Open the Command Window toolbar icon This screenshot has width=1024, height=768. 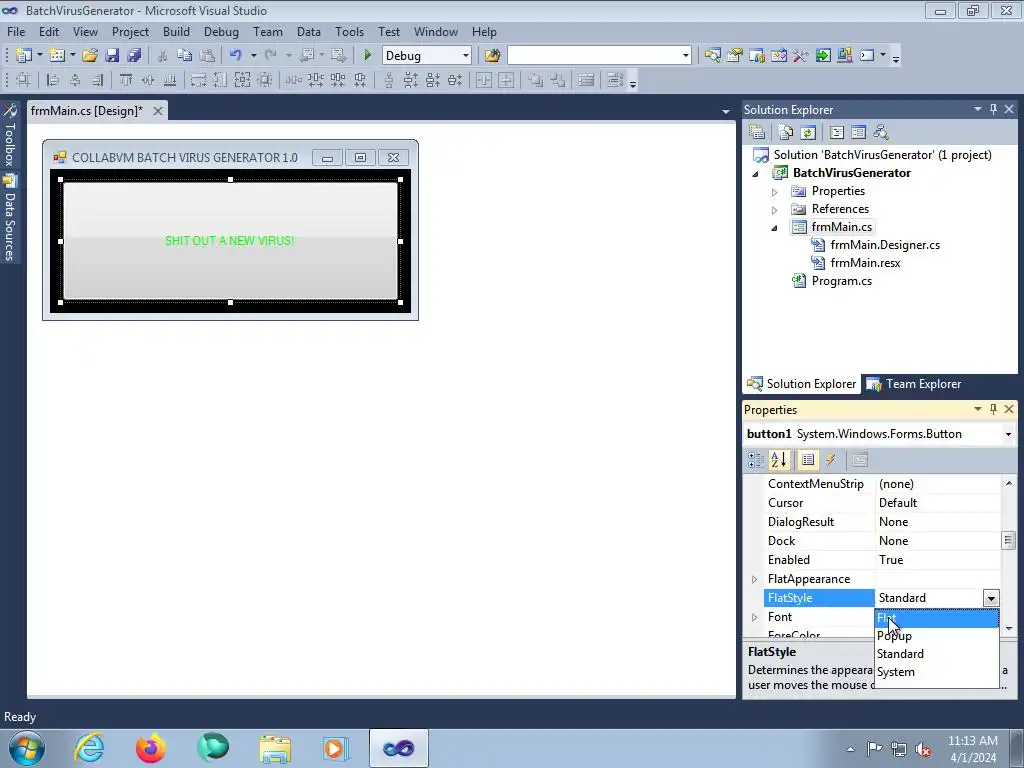867,56
